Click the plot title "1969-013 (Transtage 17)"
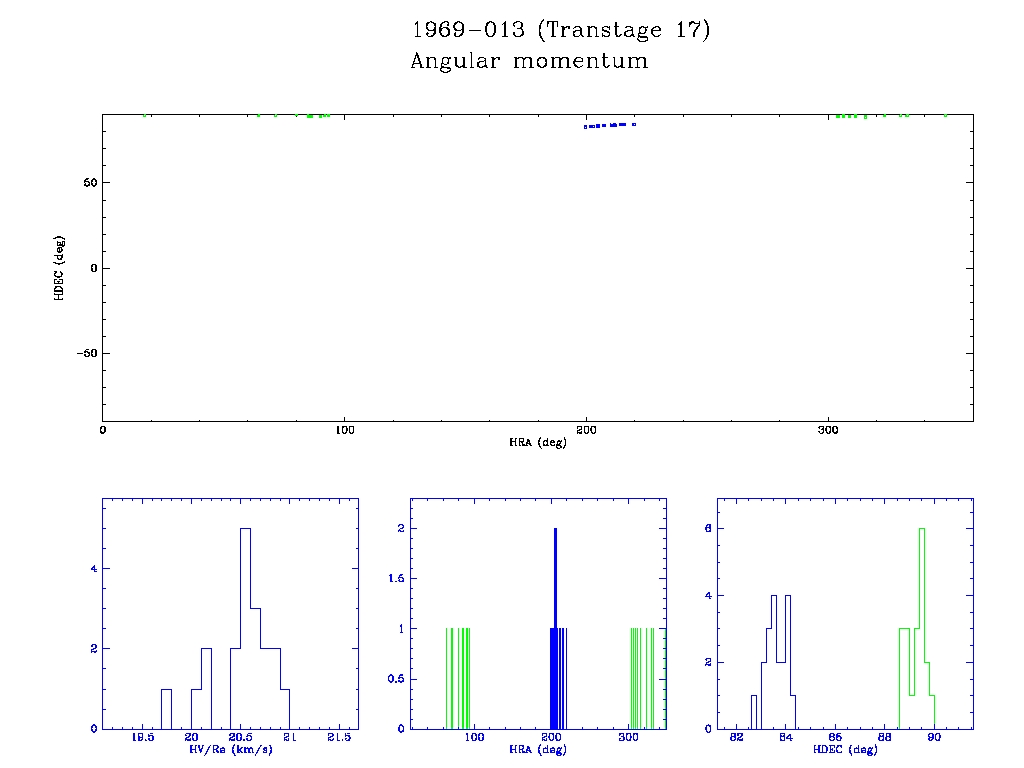This screenshot has width=1024, height=768. [x=561, y=30]
